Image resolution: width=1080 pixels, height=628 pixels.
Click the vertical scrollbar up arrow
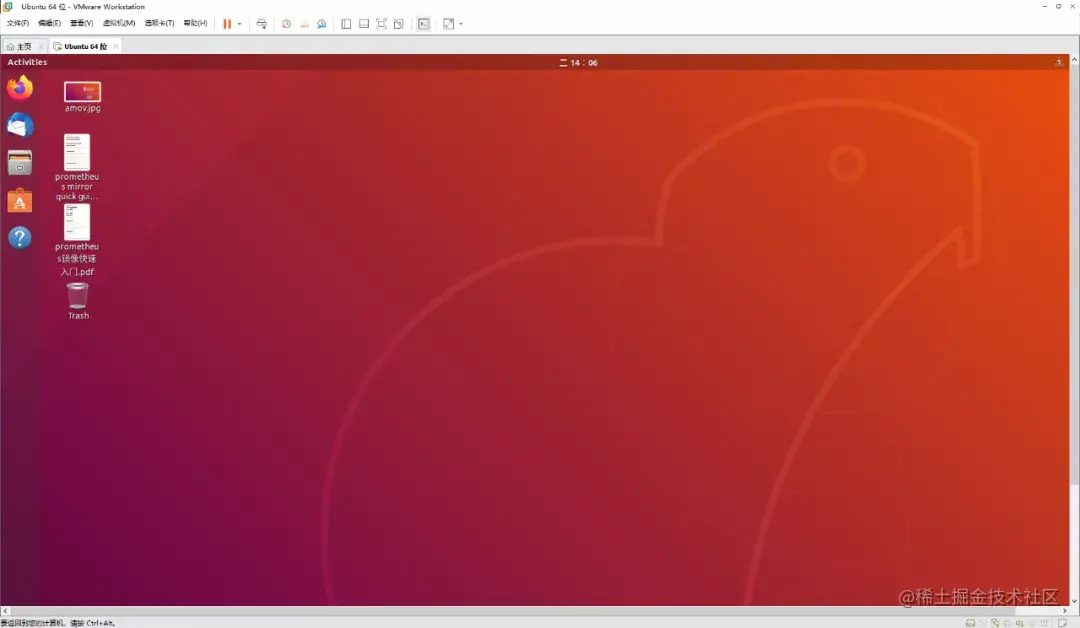[1074, 60]
